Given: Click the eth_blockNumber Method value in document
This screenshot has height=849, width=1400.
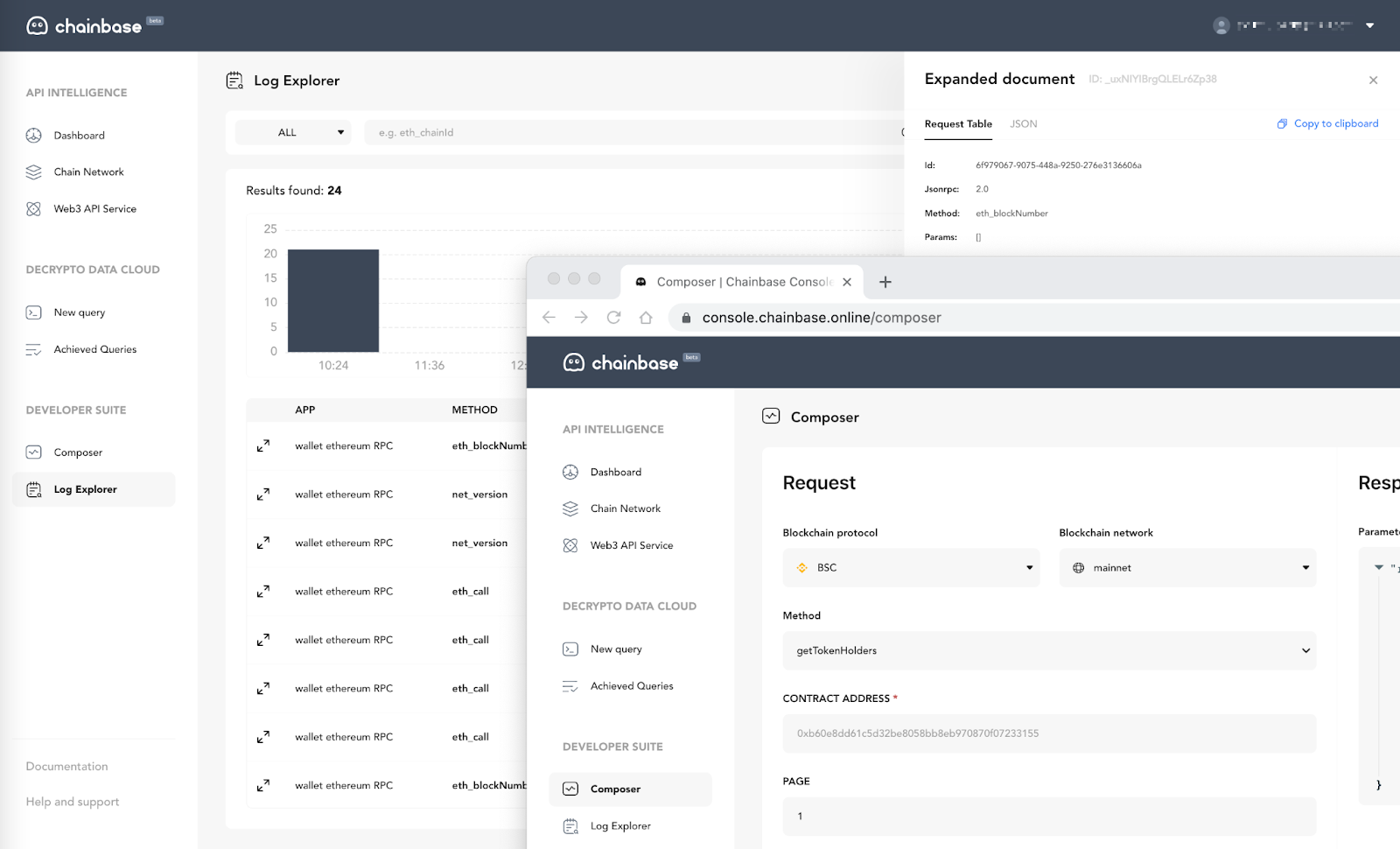Looking at the screenshot, I should tap(1011, 214).
